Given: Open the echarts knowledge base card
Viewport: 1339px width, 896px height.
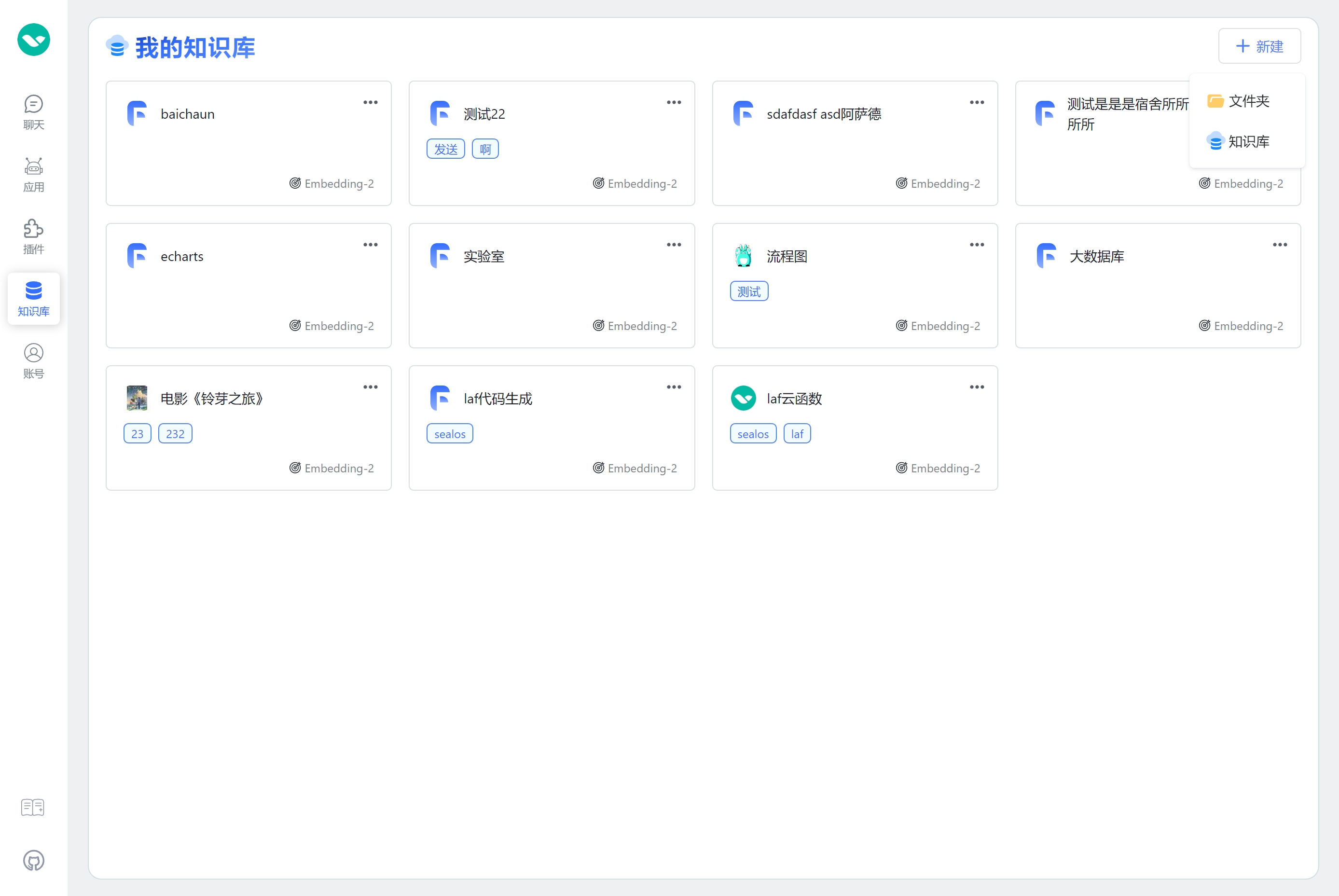Looking at the screenshot, I should coord(182,257).
